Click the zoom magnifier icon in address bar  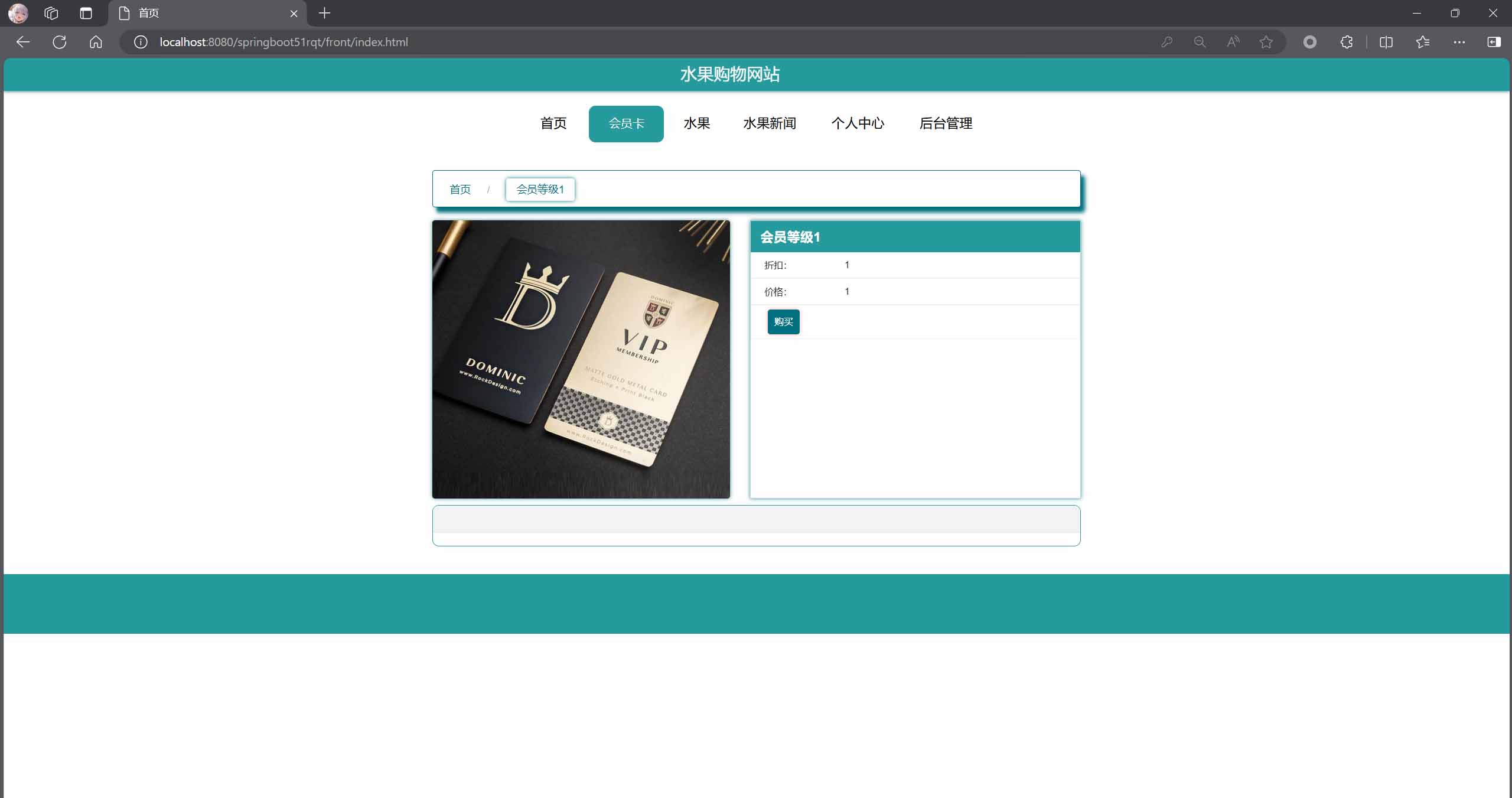1200,42
